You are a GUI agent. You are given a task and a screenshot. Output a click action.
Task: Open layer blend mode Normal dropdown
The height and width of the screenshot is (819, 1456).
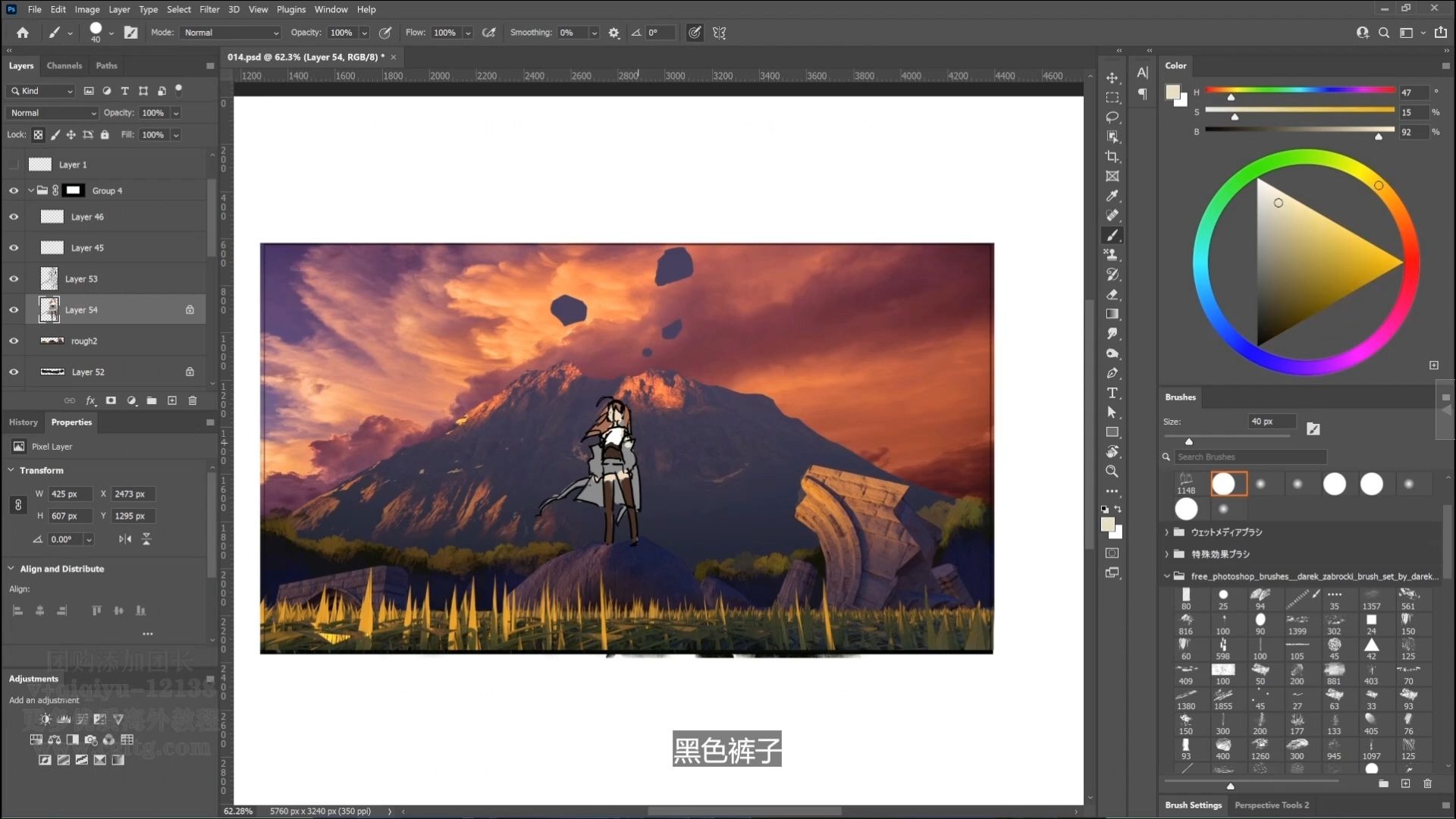click(x=52, y=113)
